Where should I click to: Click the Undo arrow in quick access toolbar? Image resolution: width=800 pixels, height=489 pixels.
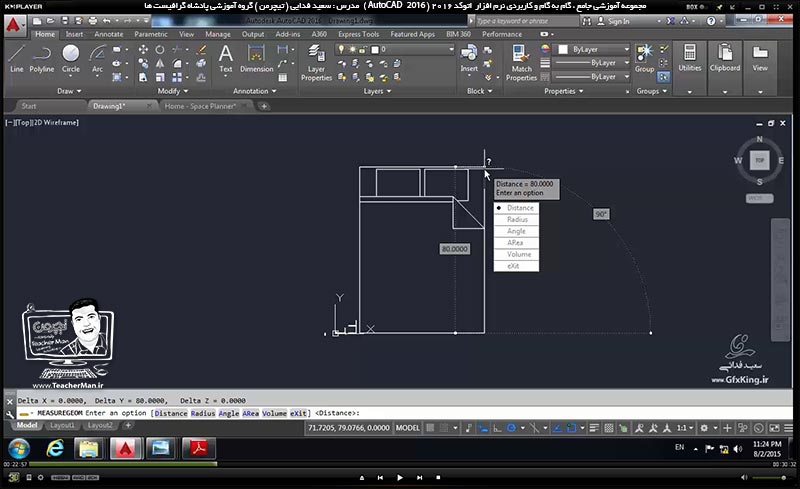[x=106, y=21]
